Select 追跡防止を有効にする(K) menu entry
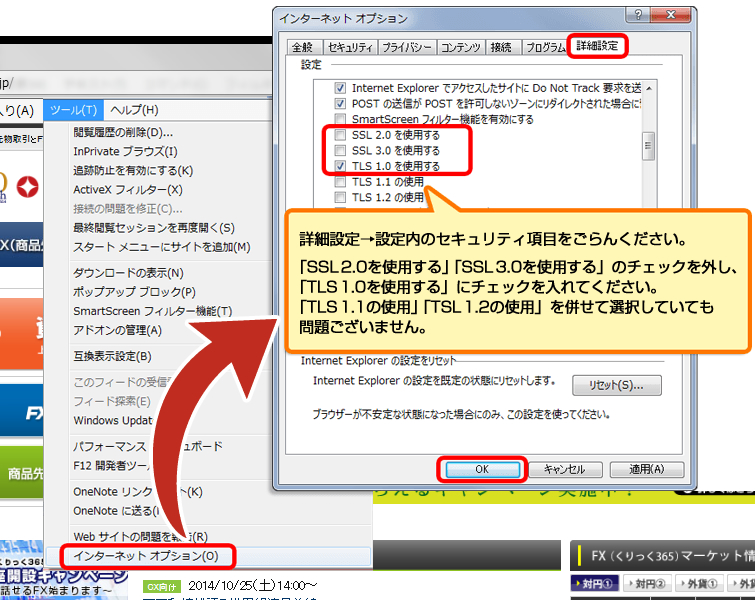 (x=133, y=171)
